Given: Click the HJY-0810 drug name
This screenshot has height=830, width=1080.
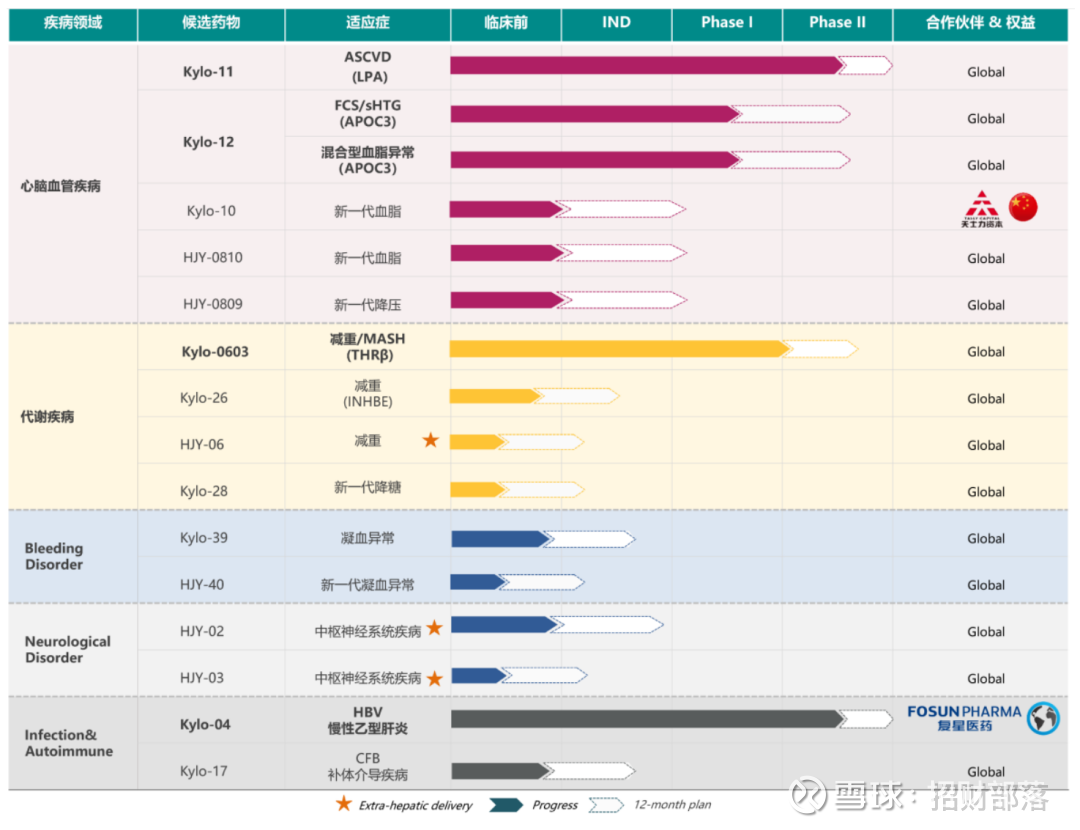Looking at the screenshot, I should coord(212,258).
